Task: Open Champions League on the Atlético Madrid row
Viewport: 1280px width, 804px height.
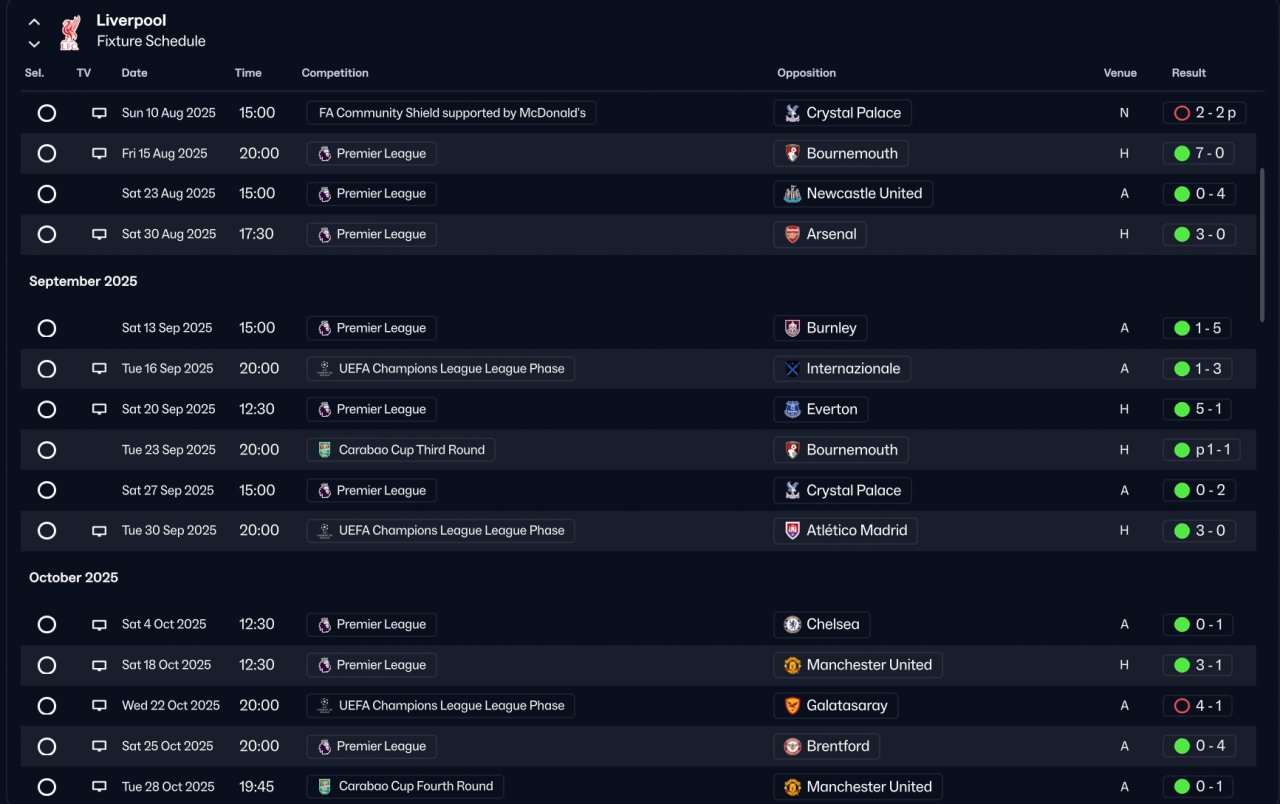Action: coord(441,531)
